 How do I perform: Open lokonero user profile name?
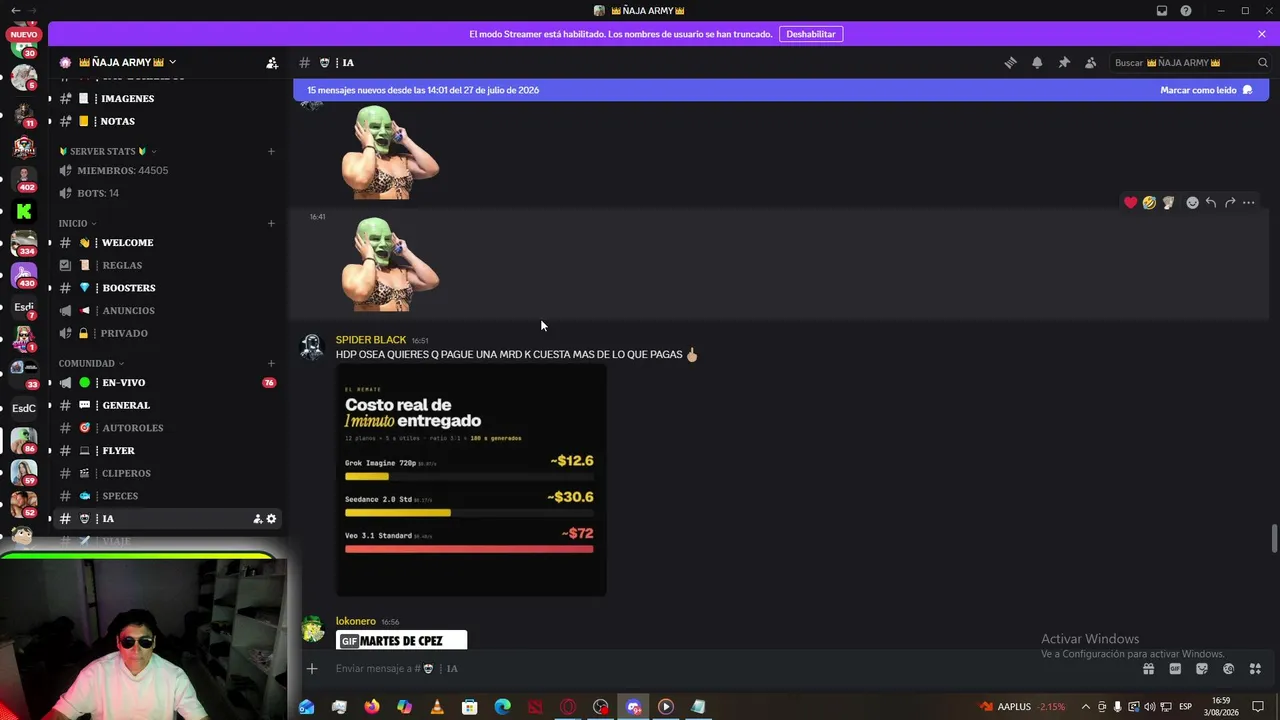coord(356,621)
